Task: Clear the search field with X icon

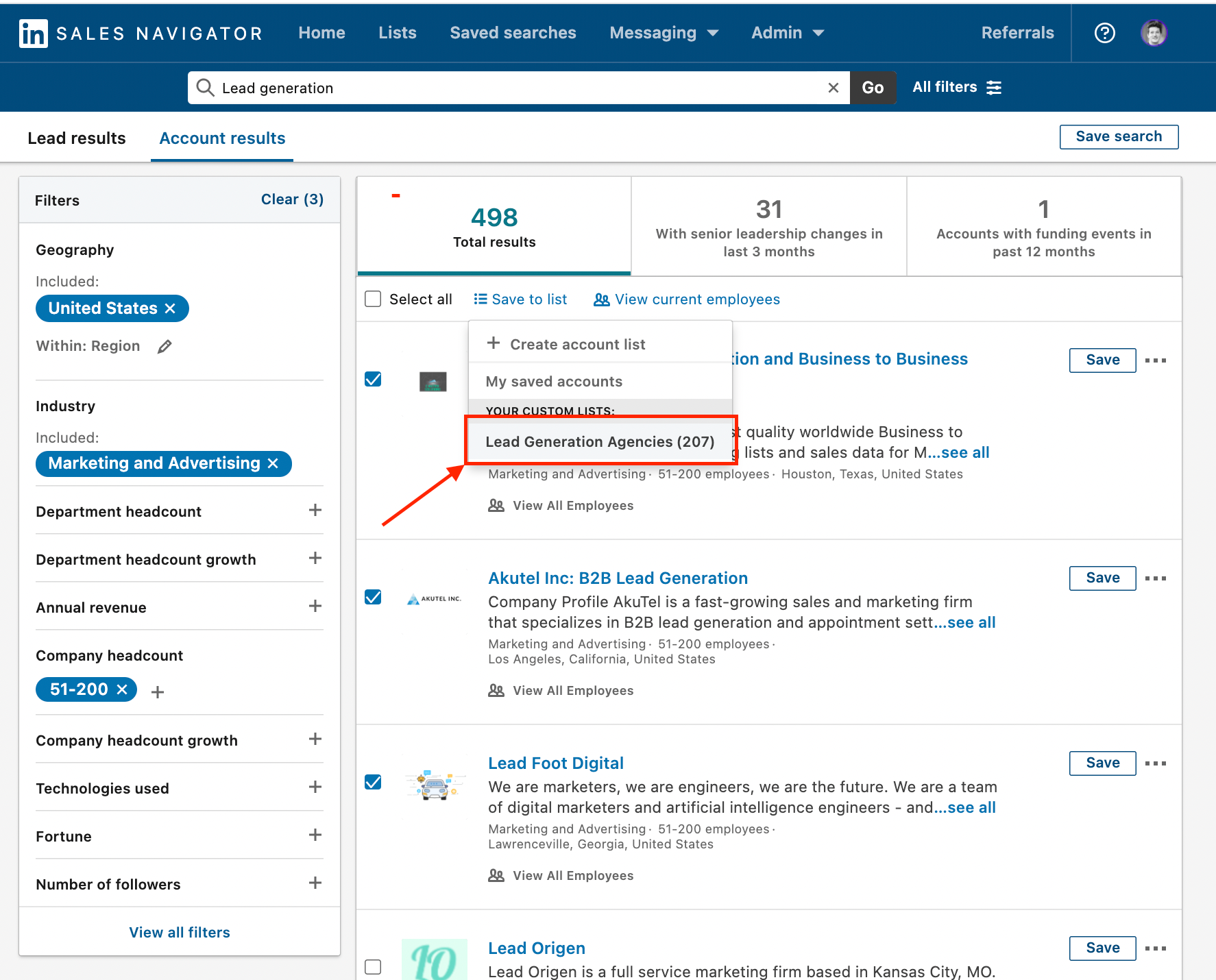Action: coord(834,88)
